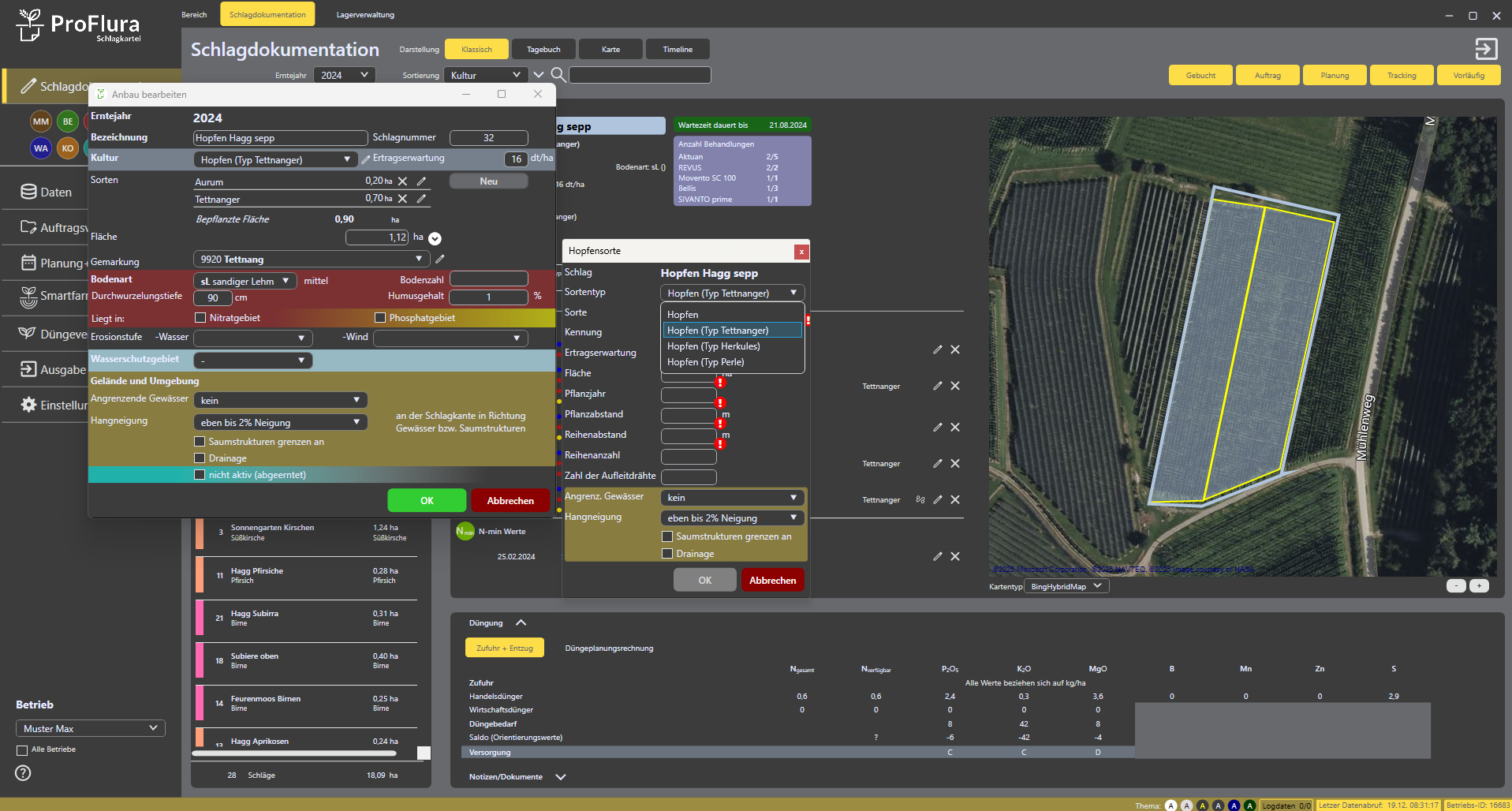This screenshot has width=1512, height=811.
Task: Expand the Notizen/Dokumente section
Action: pyautogui.click(x=561, y=777)
